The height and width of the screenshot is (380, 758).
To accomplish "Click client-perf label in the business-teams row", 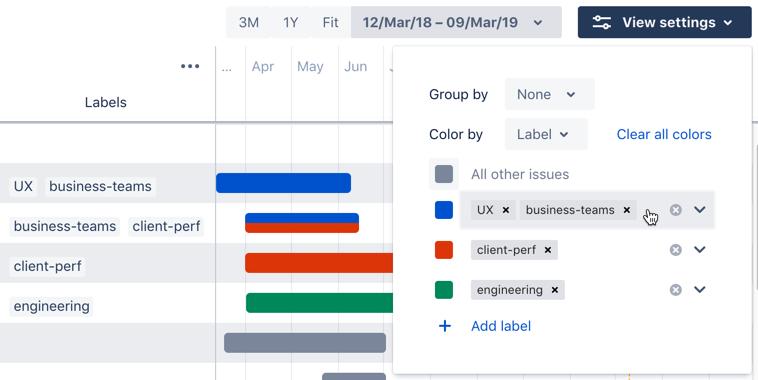I will [166, 226].
